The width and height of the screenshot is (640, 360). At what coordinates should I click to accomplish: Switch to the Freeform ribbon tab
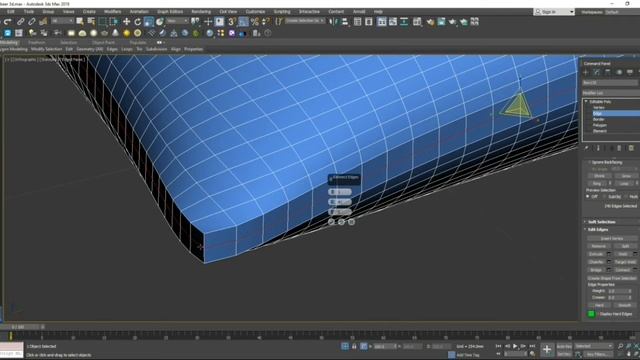[x=36, y=42]
